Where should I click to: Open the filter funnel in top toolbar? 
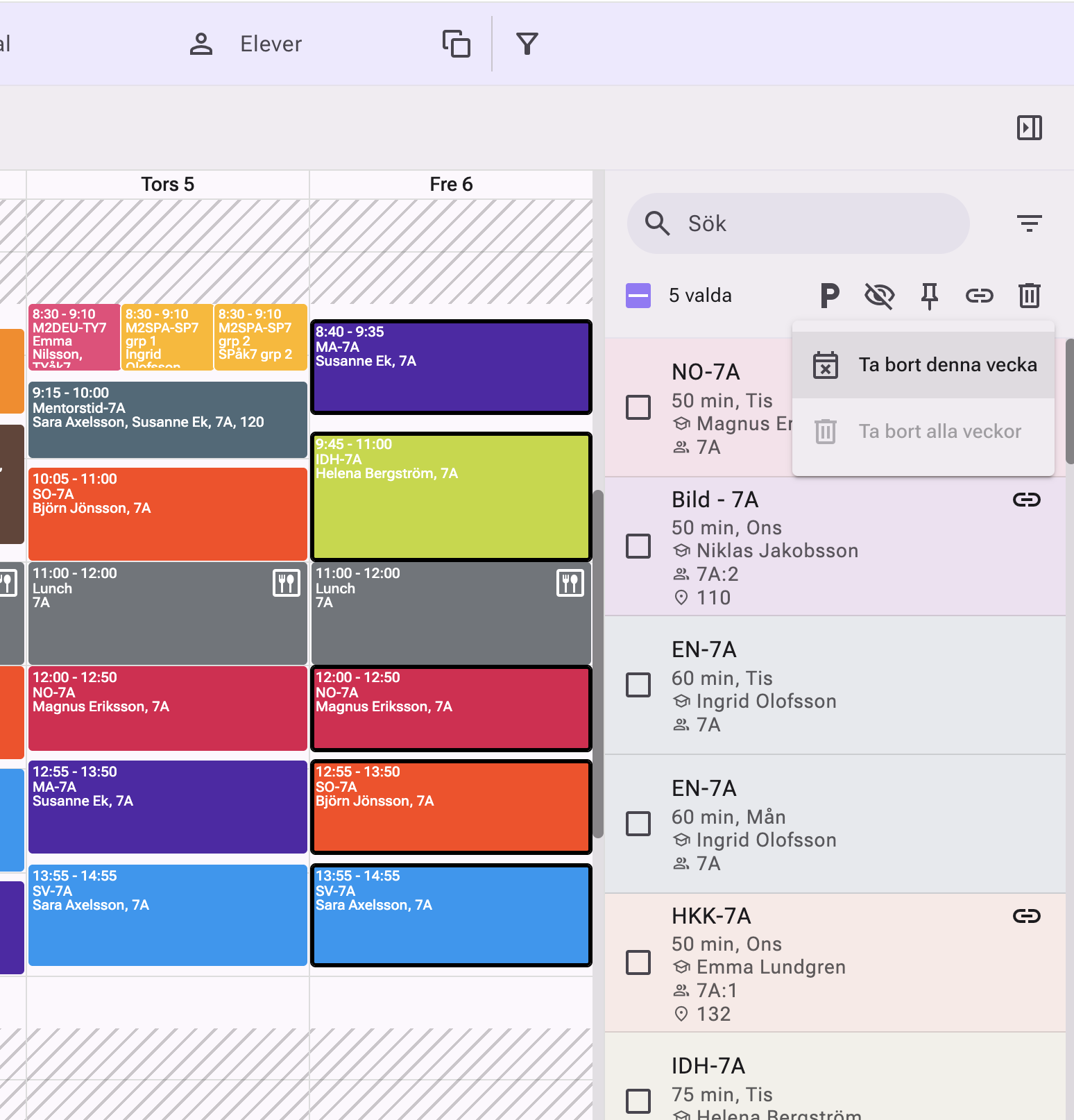click(527, 44)
